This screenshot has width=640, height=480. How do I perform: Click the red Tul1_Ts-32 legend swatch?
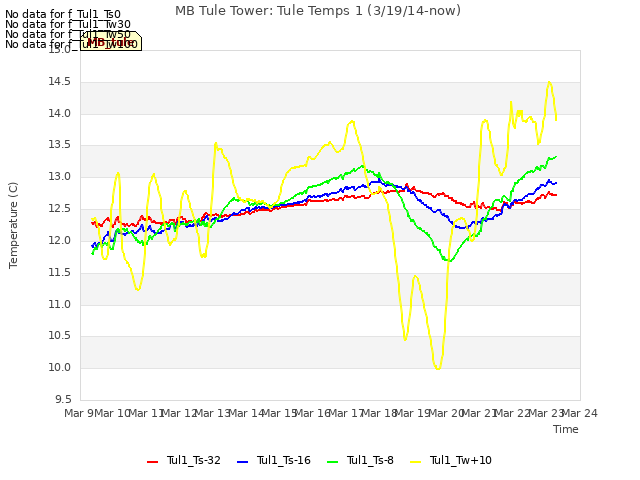[x=152, y=462]
